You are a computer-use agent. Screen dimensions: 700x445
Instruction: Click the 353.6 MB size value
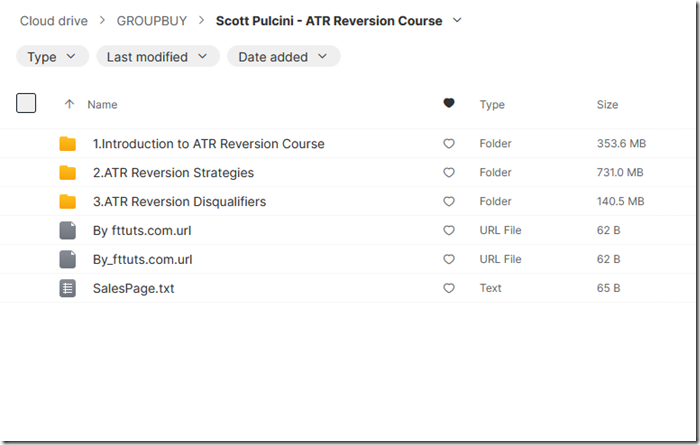(621, 144)
